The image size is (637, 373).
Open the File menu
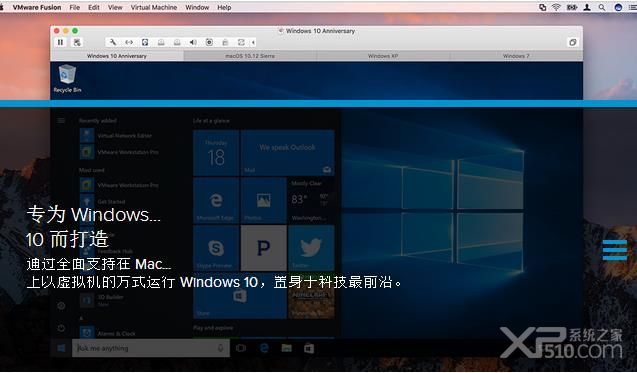click(75, 7)
